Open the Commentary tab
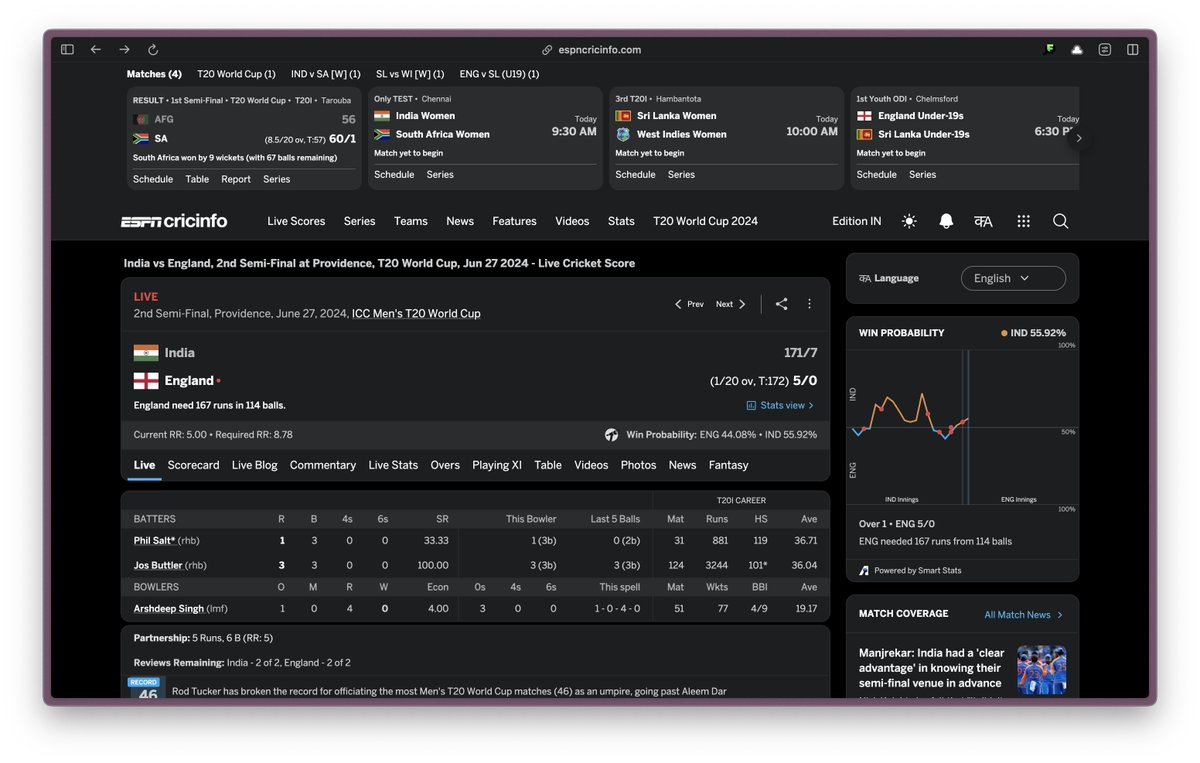The height and width of the screenshot is (763, 1200). 323,464
